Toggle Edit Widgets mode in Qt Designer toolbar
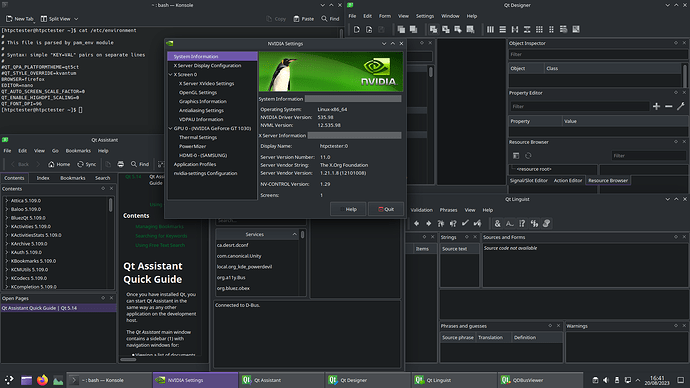The width and height of the screenshot is (690, 388). (433, 29)
